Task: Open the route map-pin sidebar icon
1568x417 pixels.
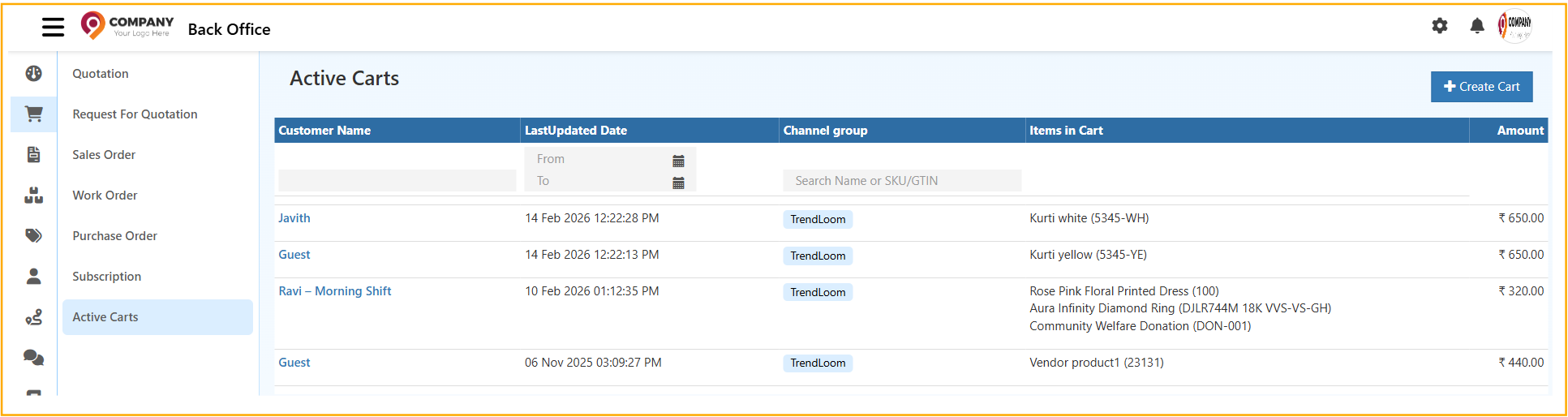Action: [x=33, y=317]
